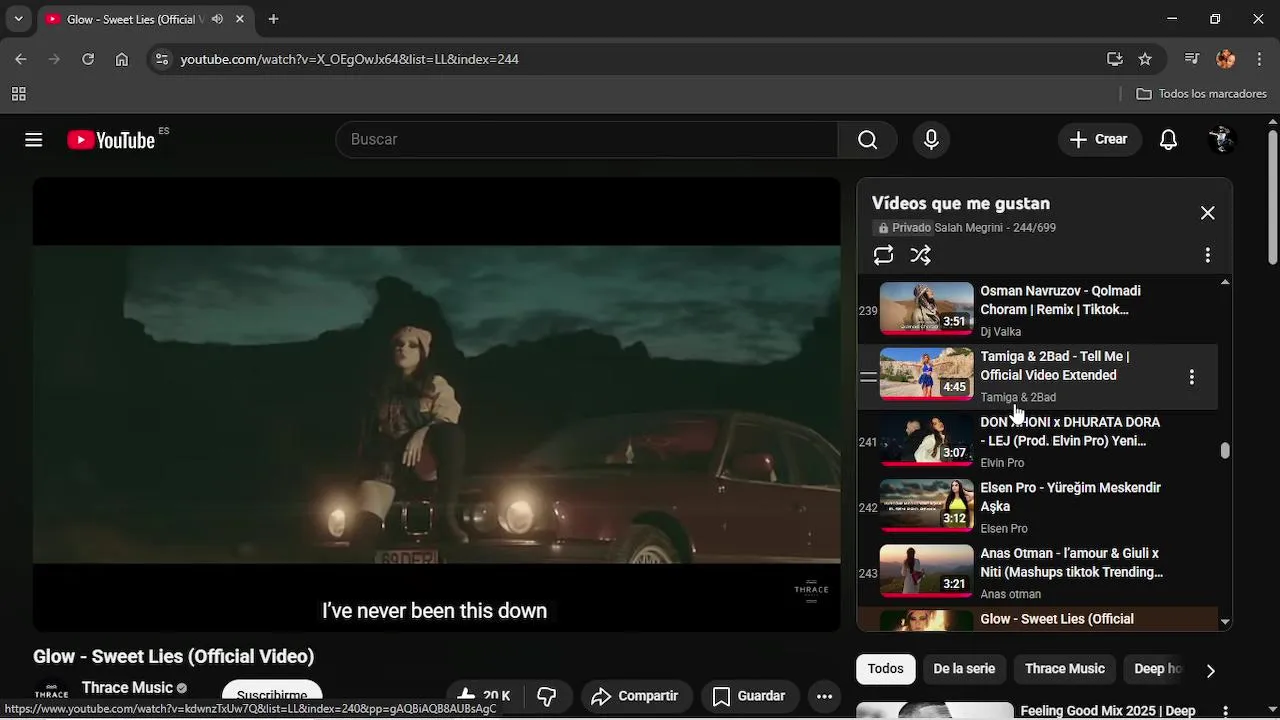1280x720 pixels.
Task: Show more chips with right chevron
Action: click(x=1210, y=670)
